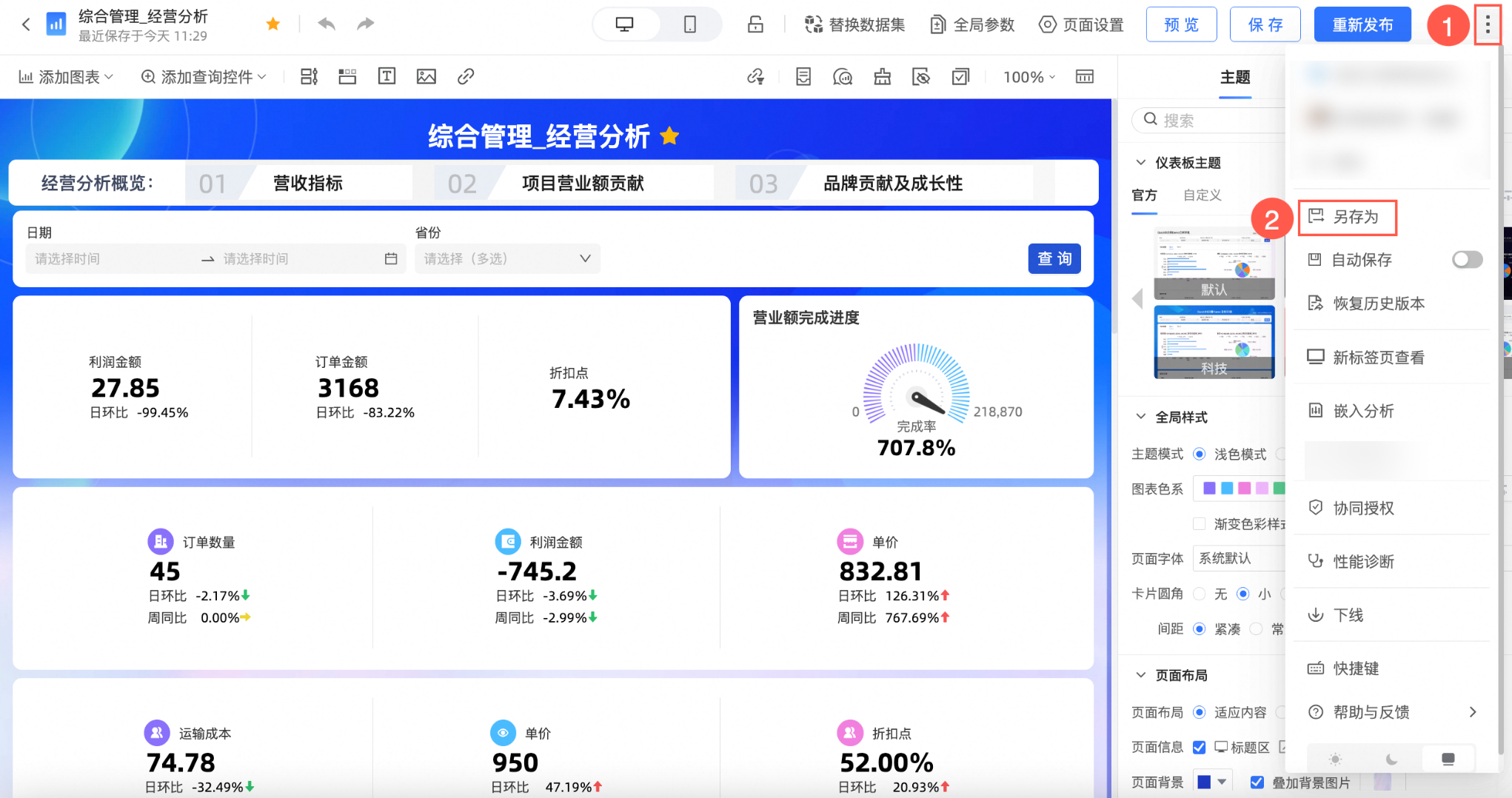
Task: Click the pink swatch in 图表色系
Action: pos(1244,489)
